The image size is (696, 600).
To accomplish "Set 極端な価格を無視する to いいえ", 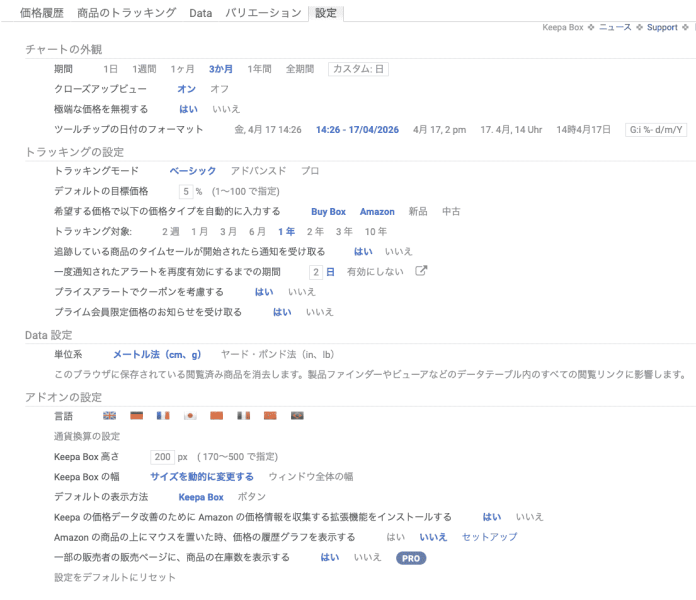I will pos(226,109).
